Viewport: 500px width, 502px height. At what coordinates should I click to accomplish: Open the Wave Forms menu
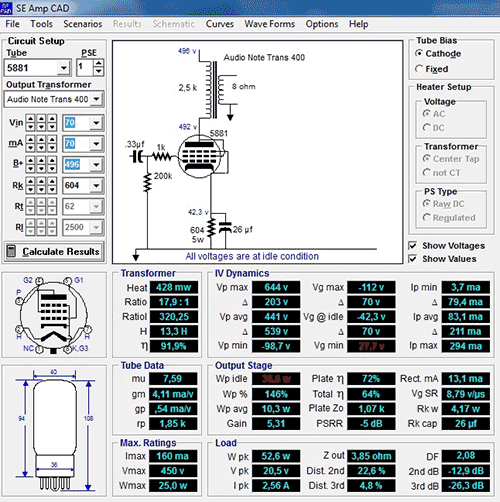pos(270,24)
